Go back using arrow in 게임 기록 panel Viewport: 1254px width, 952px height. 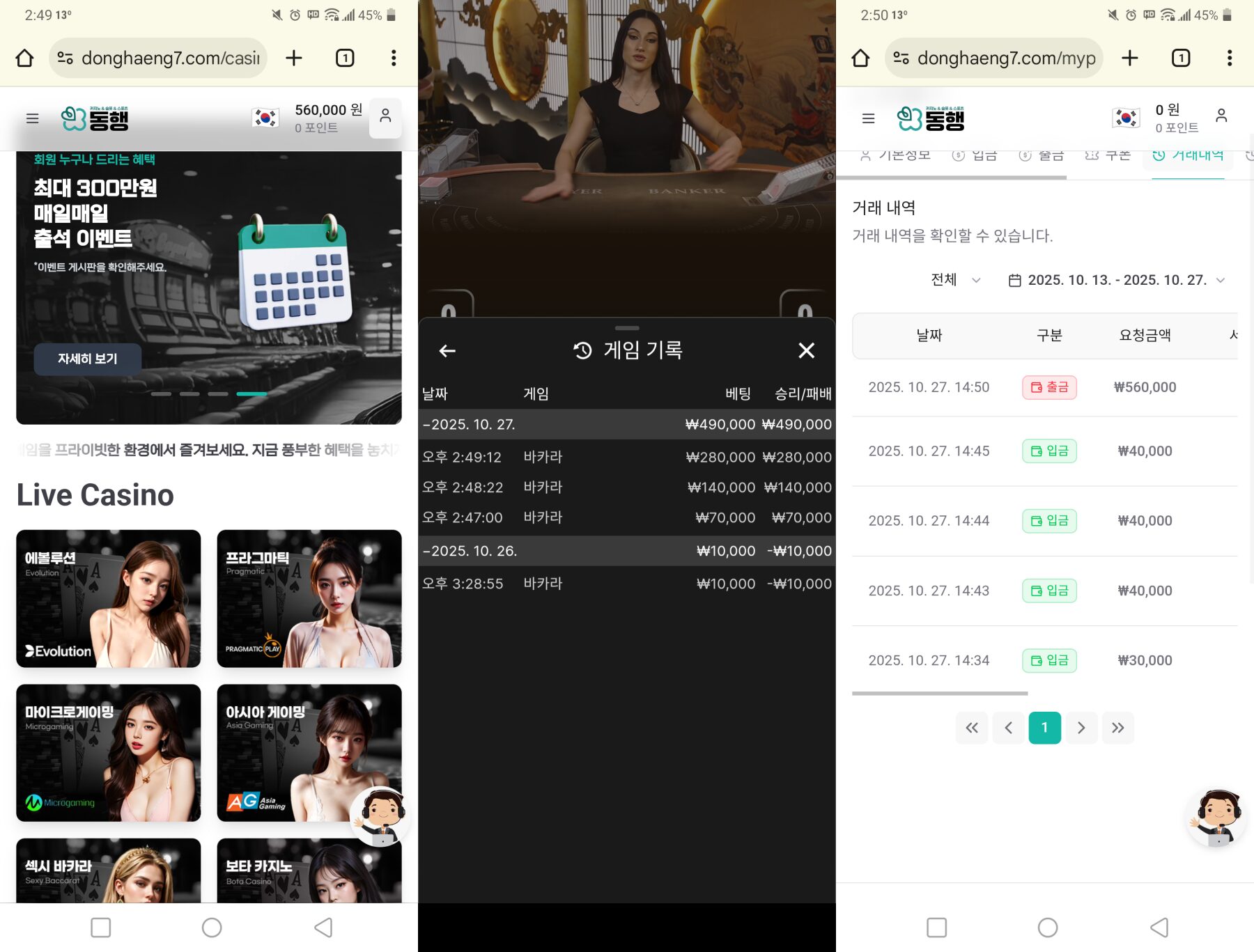447,351
